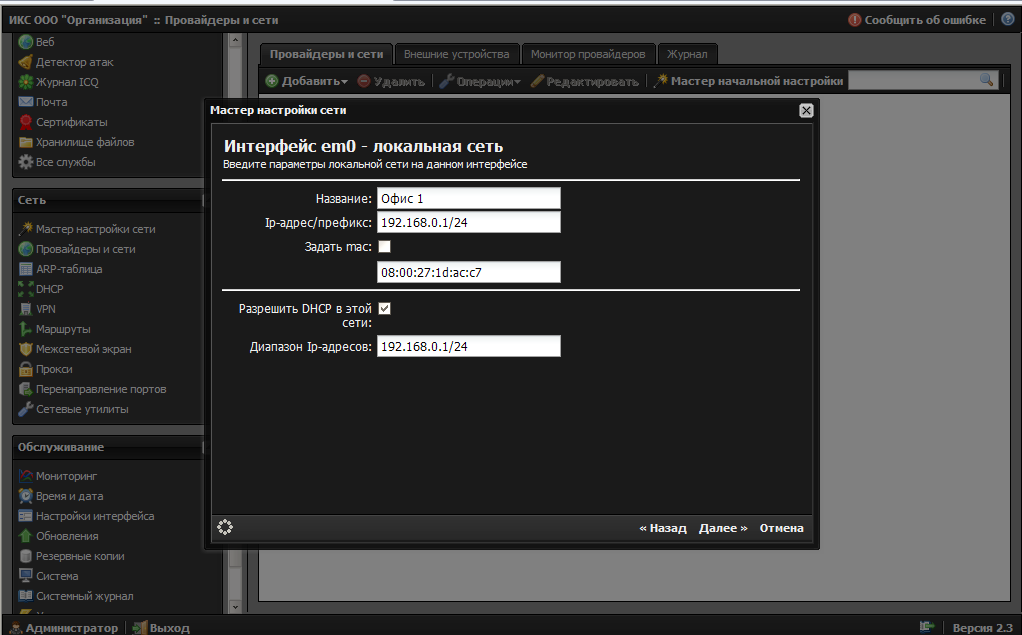The image size is (1022, 635).
Task: Close the Мастер настройки сети dialog
Action: point(806,110)
